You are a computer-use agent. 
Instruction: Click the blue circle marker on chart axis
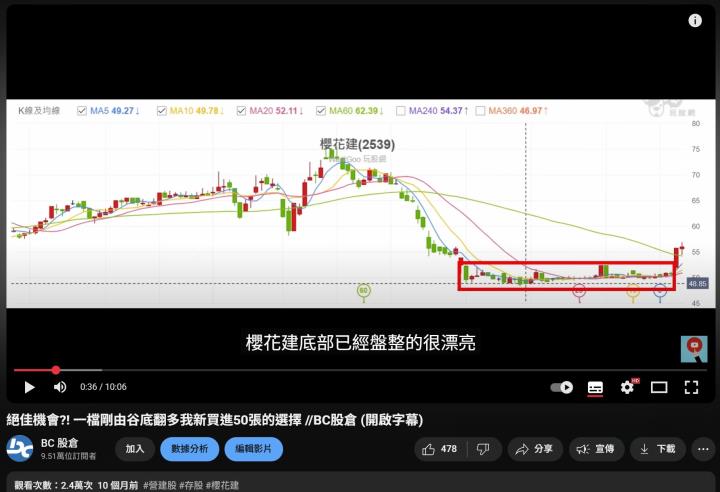pyautogui.click(x=660, y=291)
